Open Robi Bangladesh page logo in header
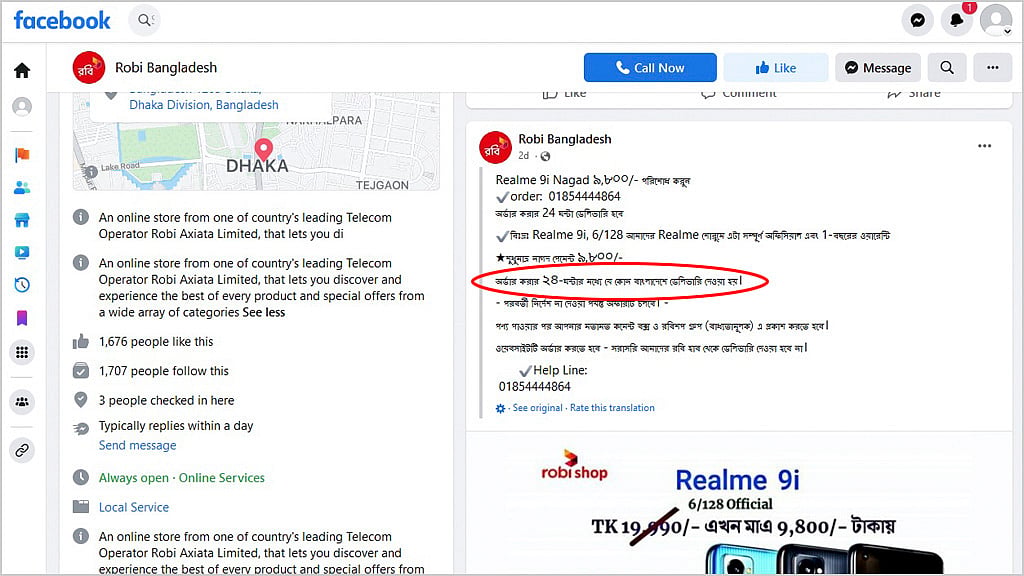 [89, 67]
